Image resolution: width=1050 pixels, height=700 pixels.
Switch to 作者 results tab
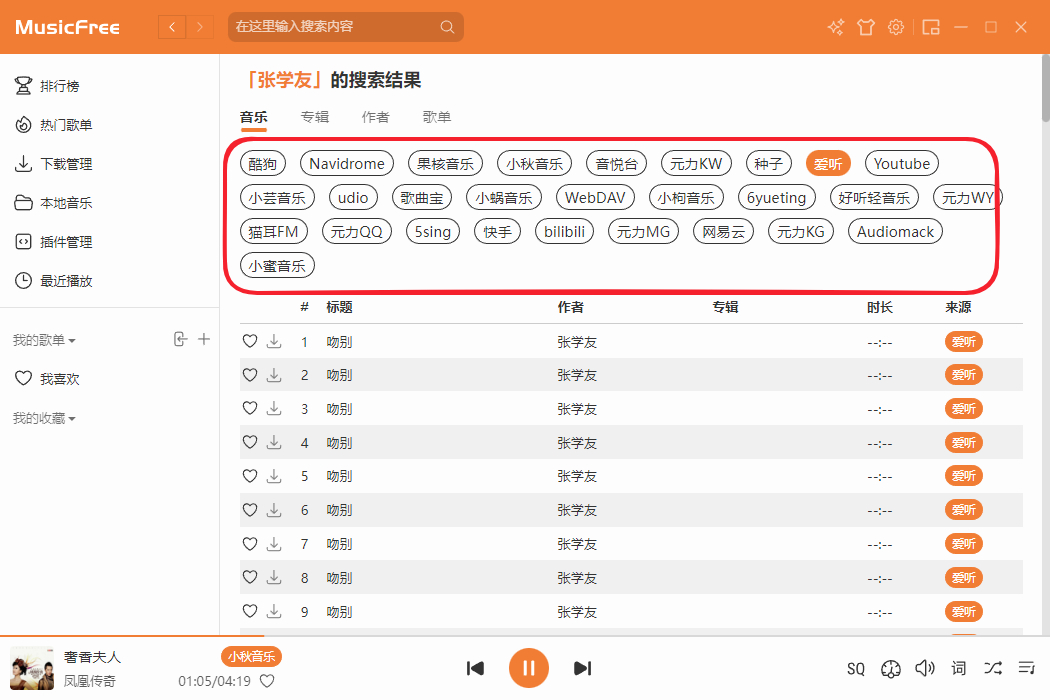coord(376,117)
